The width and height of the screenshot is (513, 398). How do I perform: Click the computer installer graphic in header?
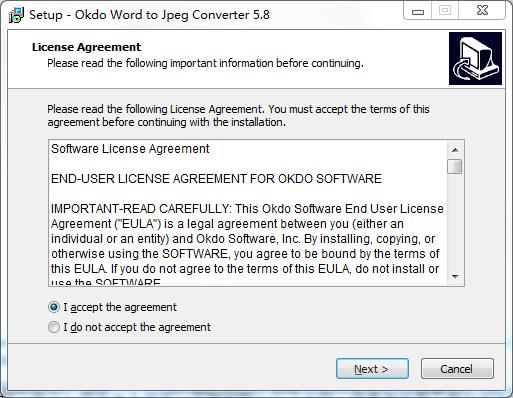point(475,58)
